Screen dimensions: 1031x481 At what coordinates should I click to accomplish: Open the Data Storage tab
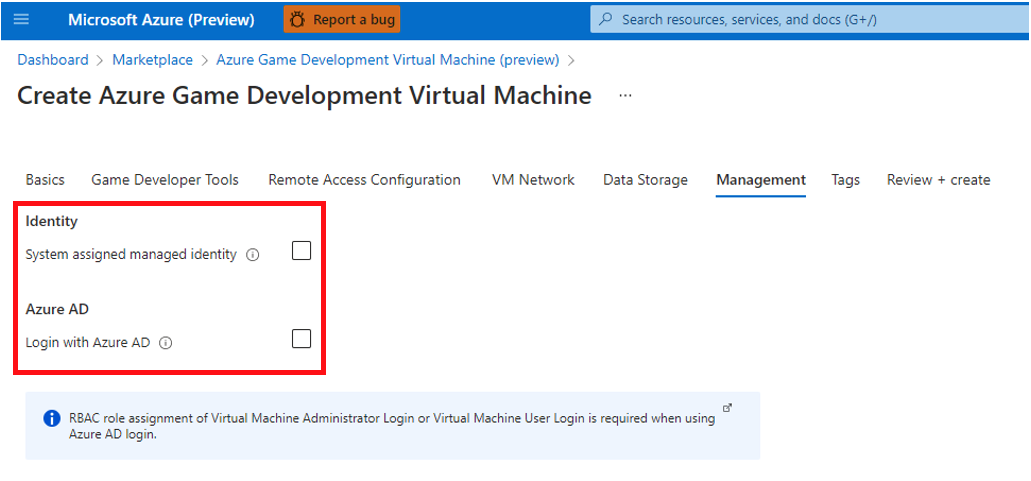tap(645, 179)
